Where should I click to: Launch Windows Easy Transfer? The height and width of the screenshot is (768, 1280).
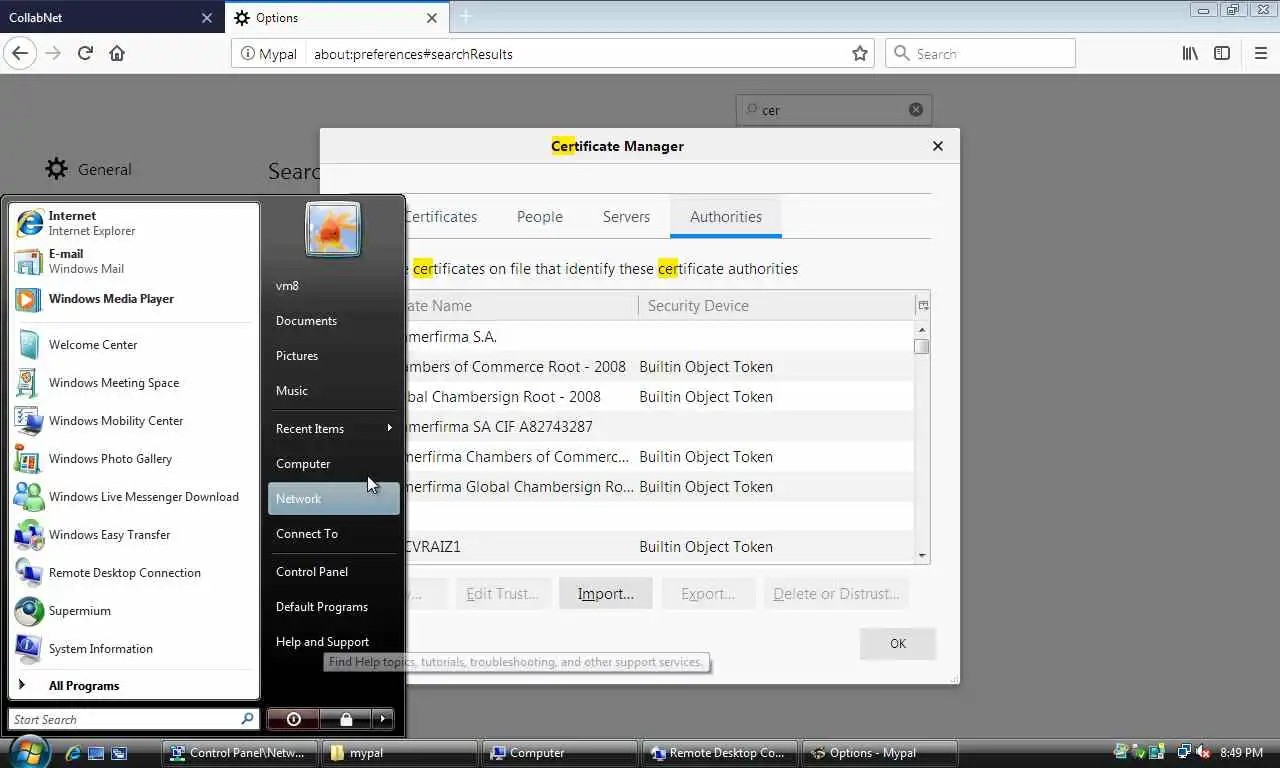[x=134, y=534]
